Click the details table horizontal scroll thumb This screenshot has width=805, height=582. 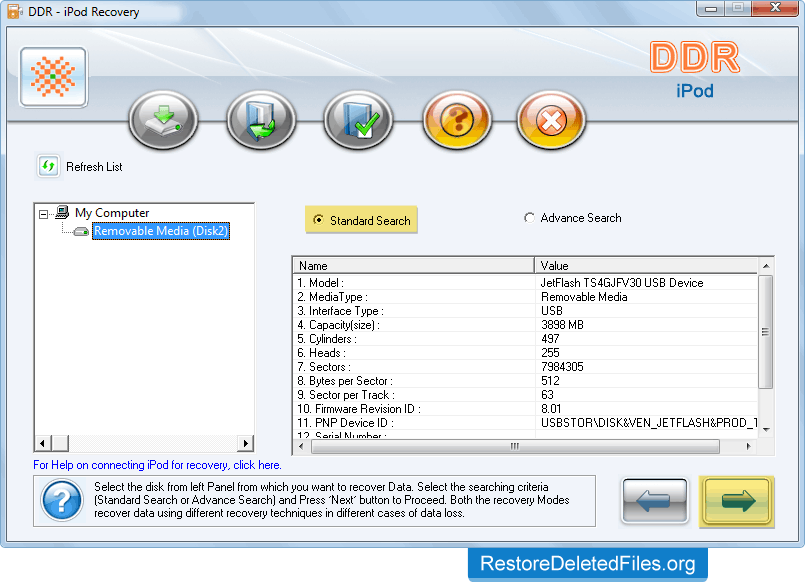pos(515,446)
